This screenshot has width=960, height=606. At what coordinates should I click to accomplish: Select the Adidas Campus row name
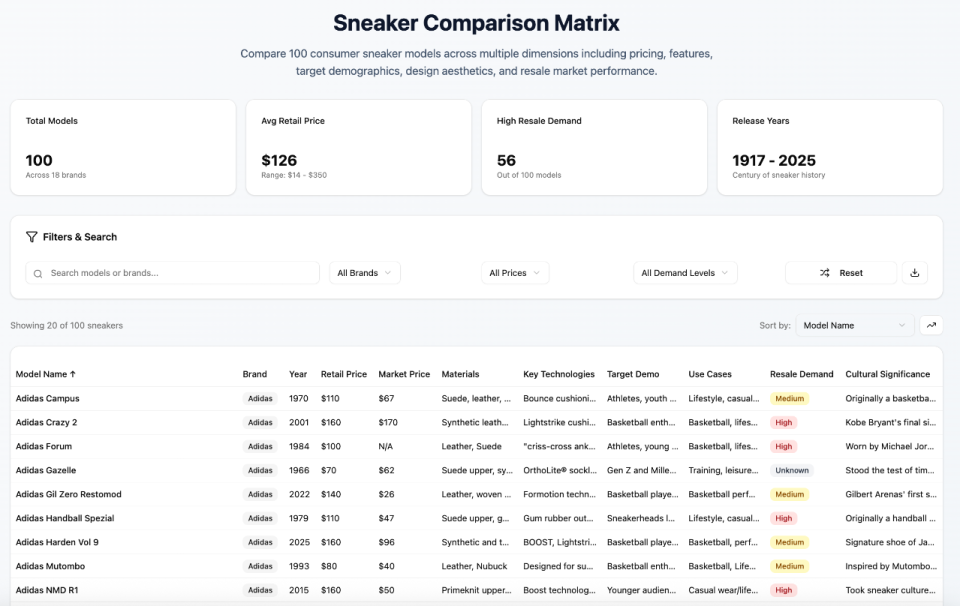tap(47, 398)
